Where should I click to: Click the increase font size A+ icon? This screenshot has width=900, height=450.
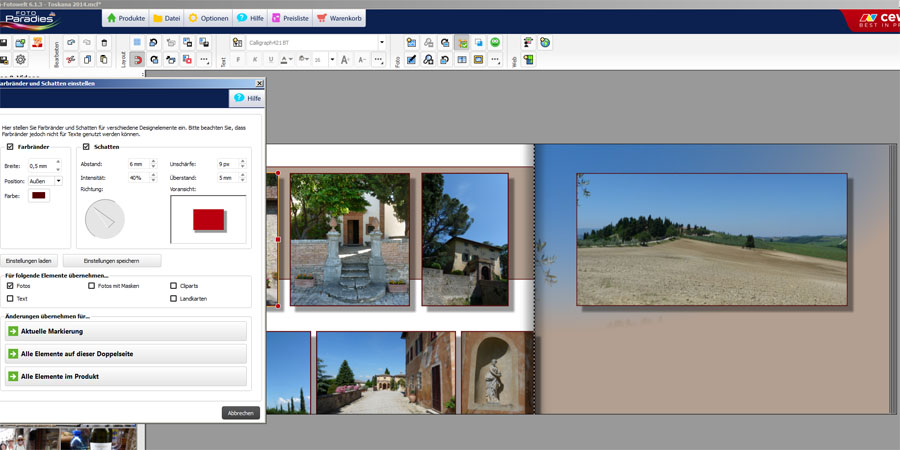(345, 60)
